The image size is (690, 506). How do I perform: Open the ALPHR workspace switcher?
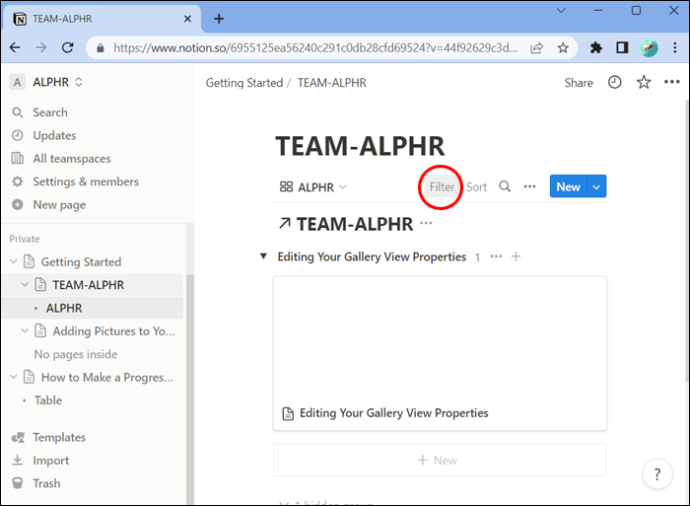(47, 82)
